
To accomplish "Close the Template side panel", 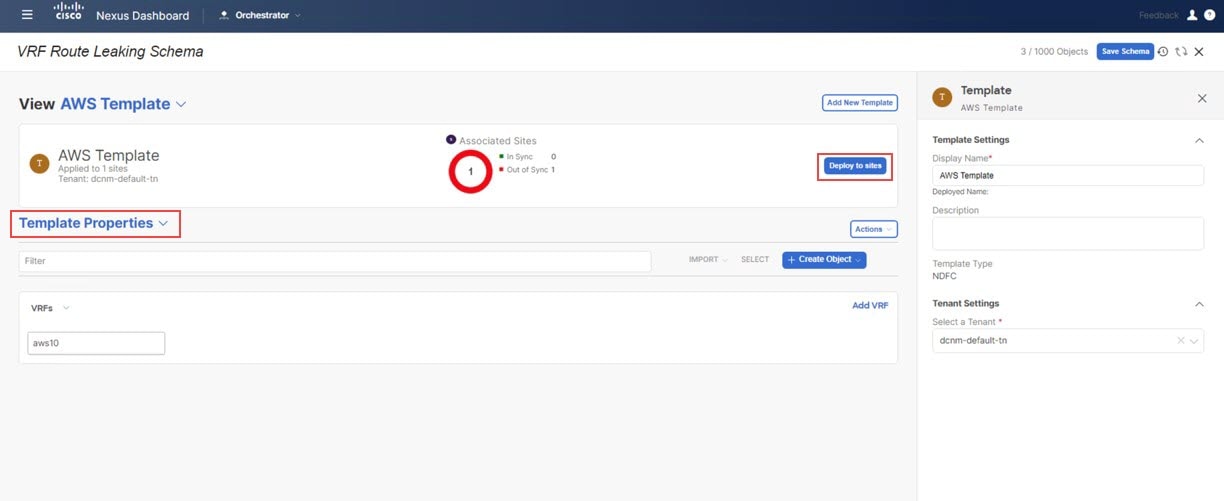I will click(1202, 98).
